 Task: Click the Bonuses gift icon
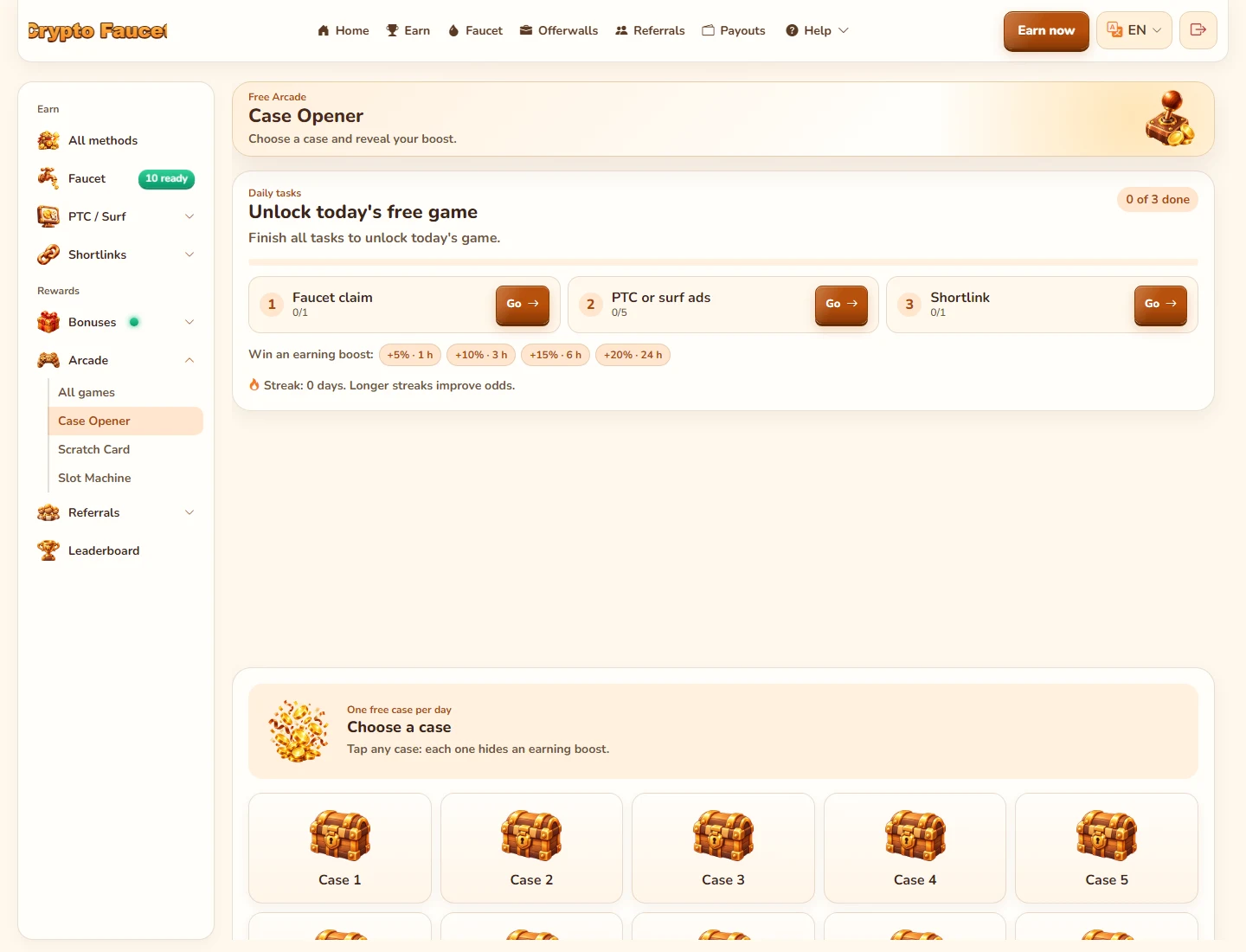click(48, 322)
